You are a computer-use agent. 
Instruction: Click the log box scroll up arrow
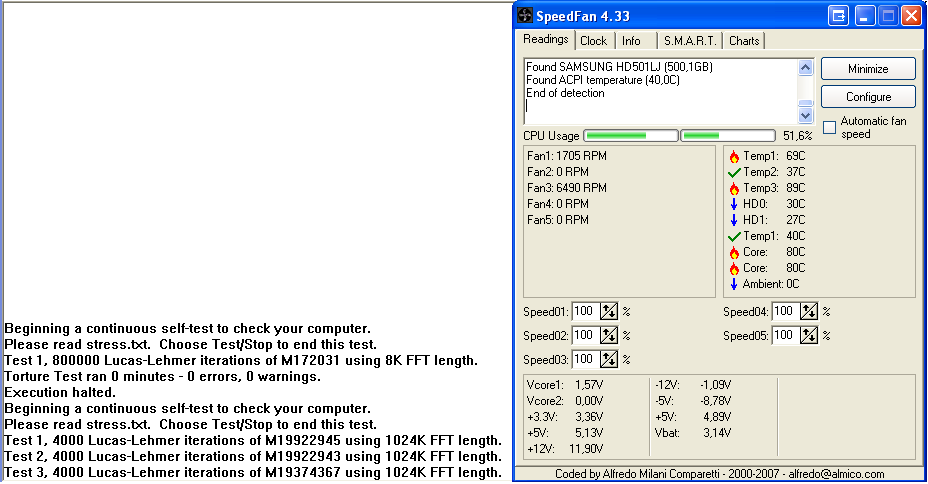[805, 67]
